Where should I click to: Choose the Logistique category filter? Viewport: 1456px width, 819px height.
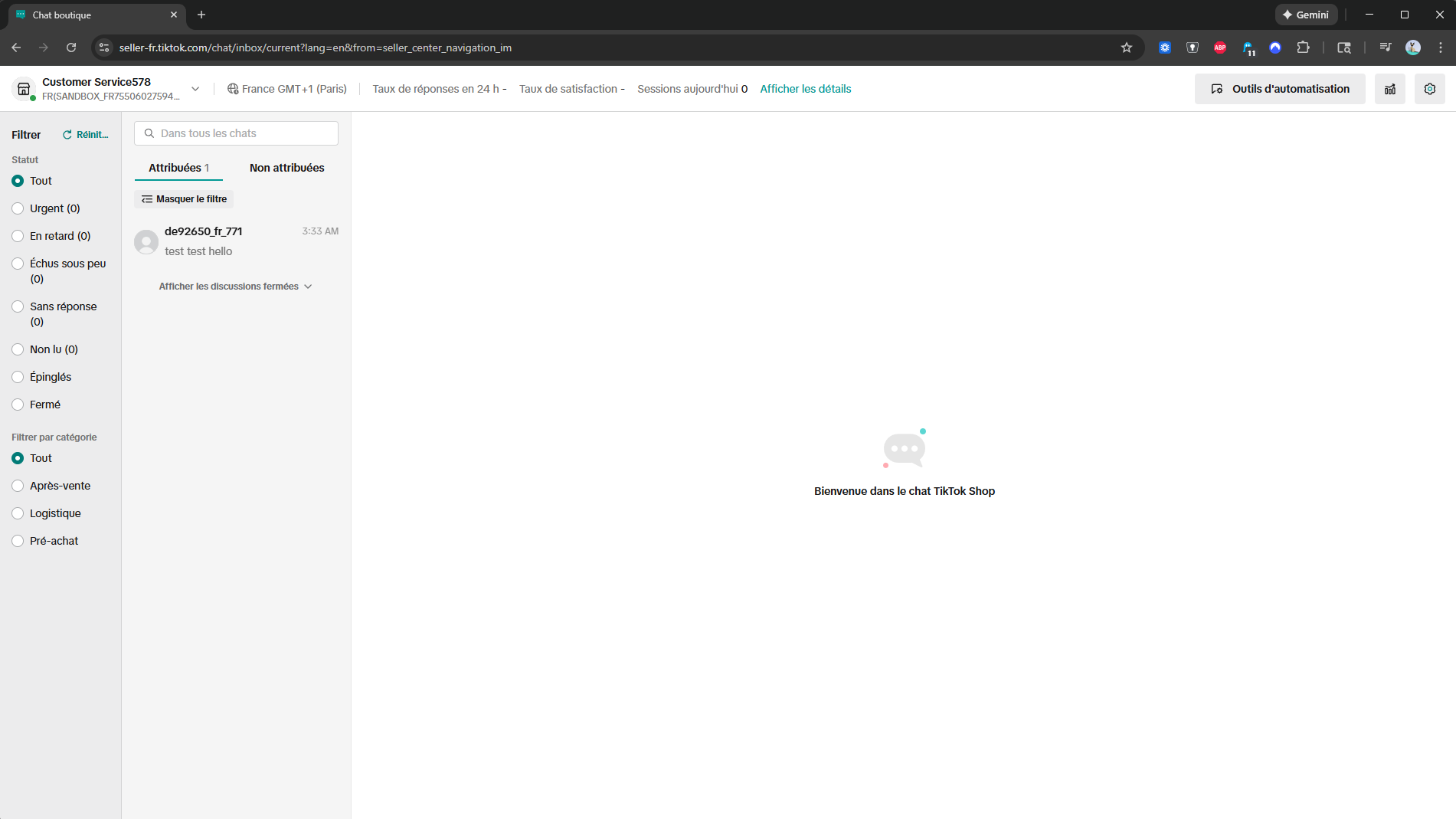click(x=18, y=513)
